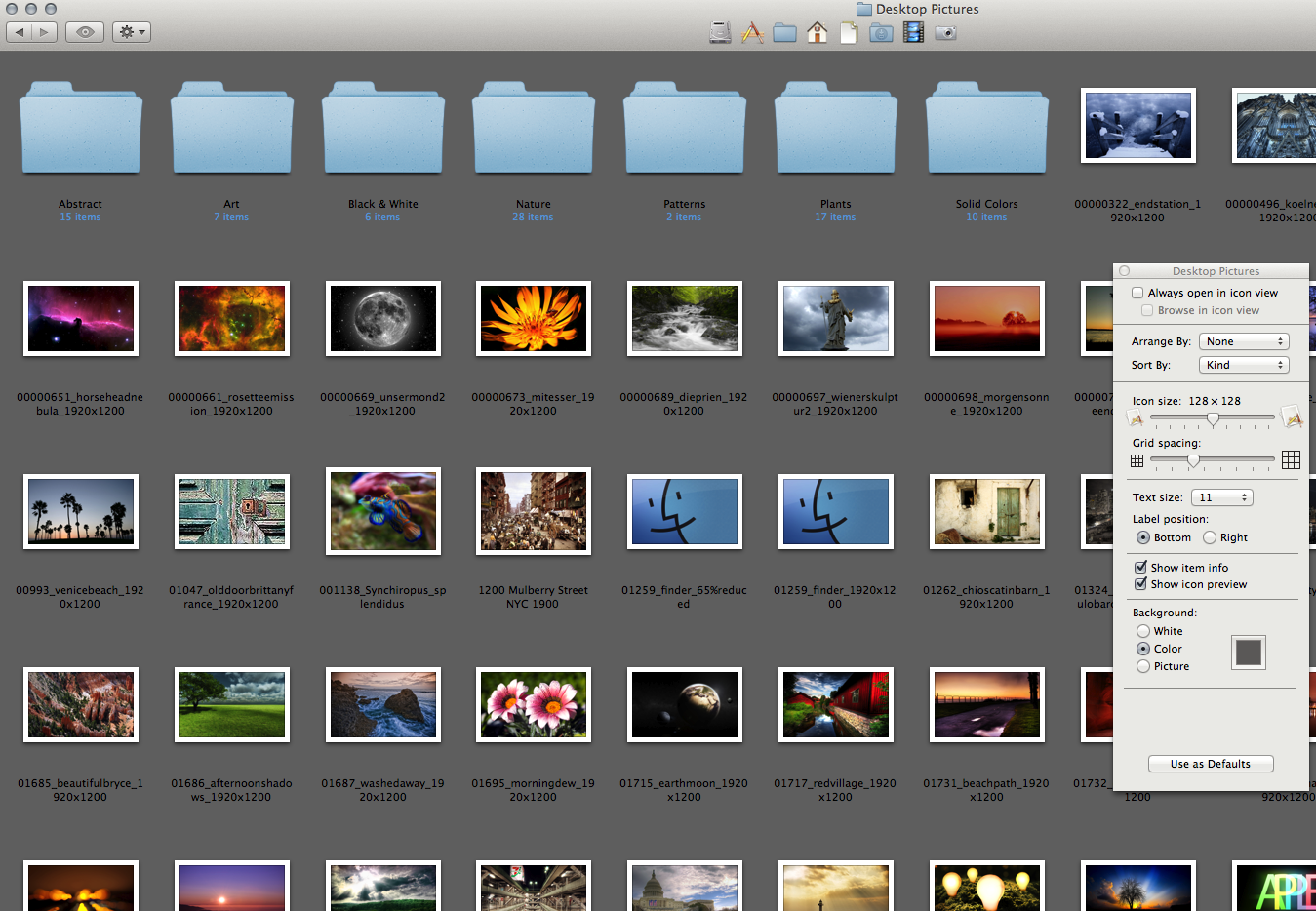Open the Patterns folder

(685, 129)
